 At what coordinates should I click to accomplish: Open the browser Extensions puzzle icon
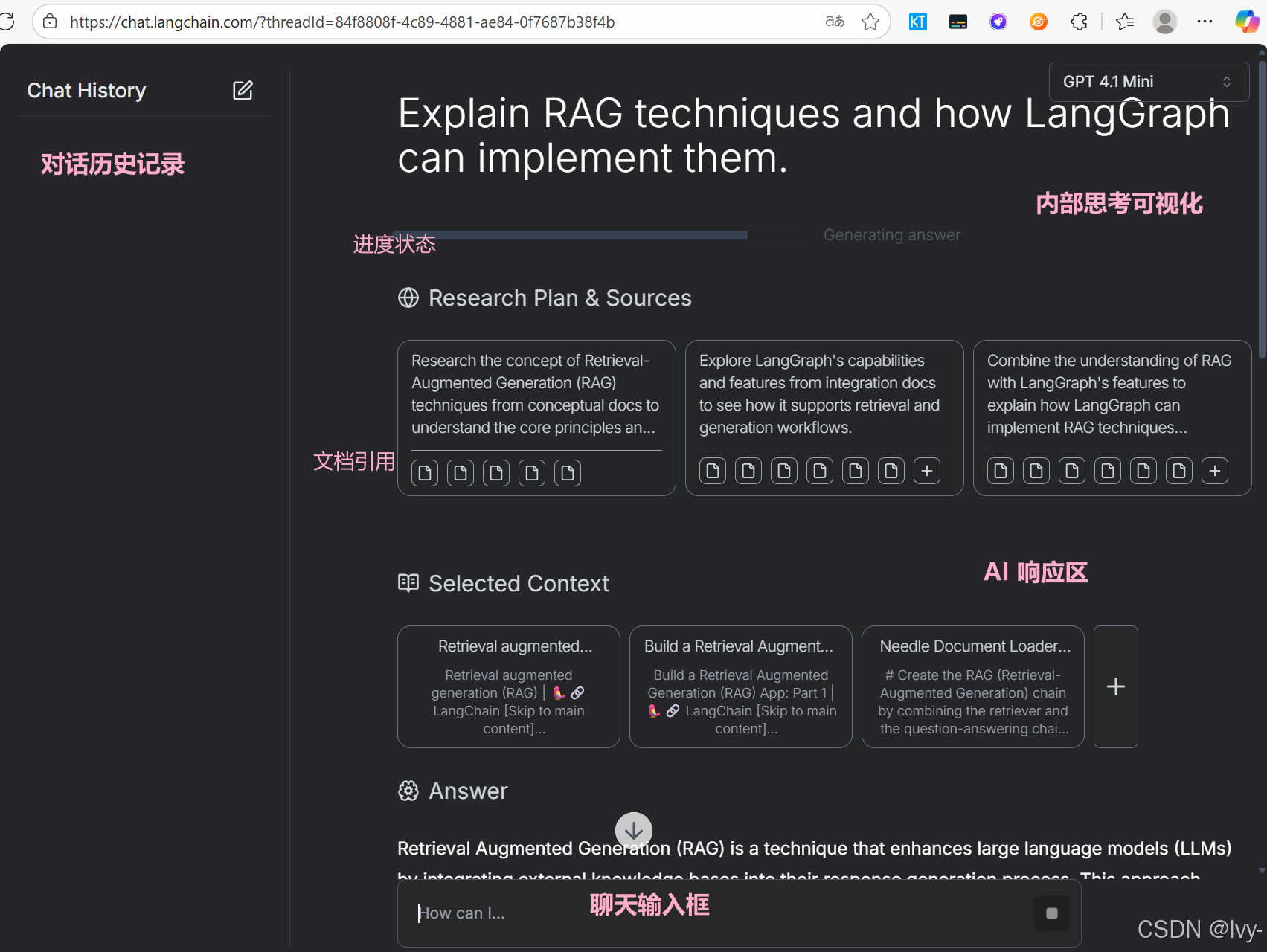pyautogui.click(x=1079, y=22)
